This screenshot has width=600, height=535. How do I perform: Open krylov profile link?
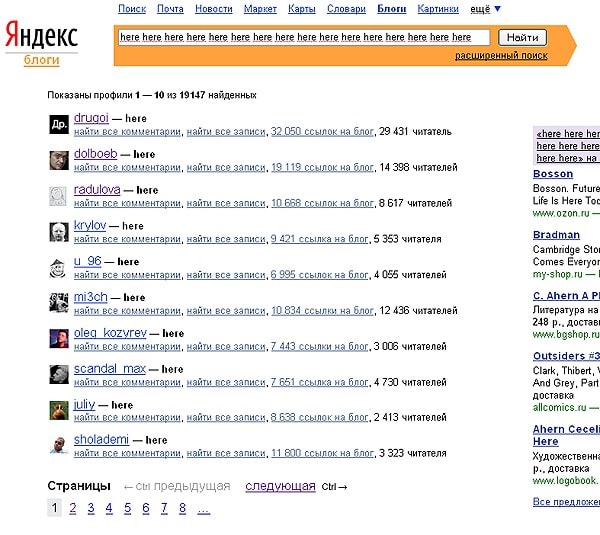coord(90,225)
